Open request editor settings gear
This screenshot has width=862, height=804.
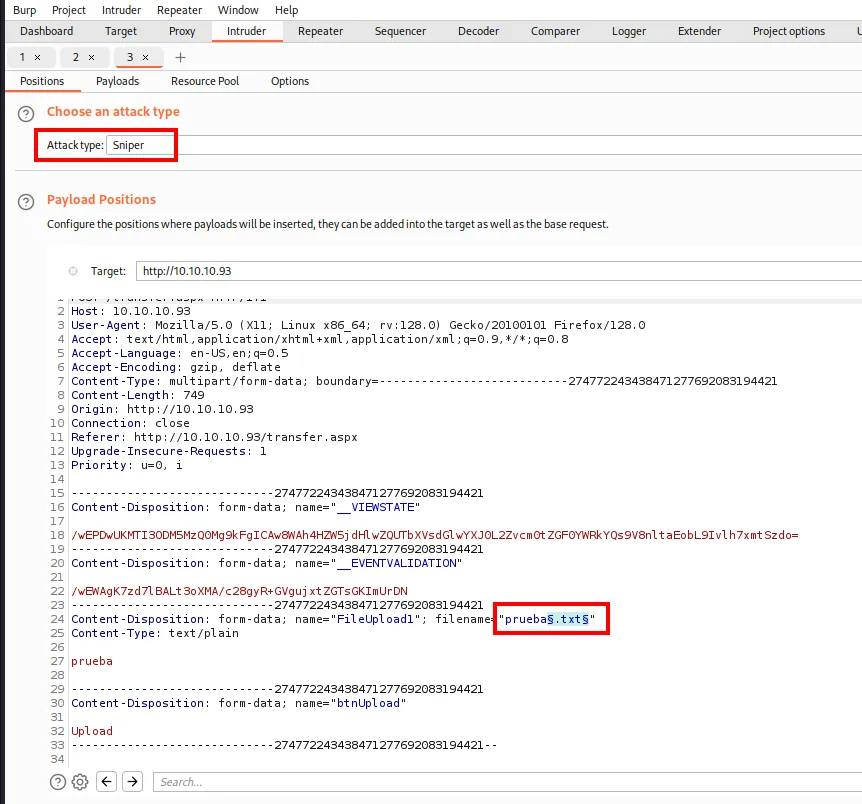pyautogui.click(x=80, y=781)
